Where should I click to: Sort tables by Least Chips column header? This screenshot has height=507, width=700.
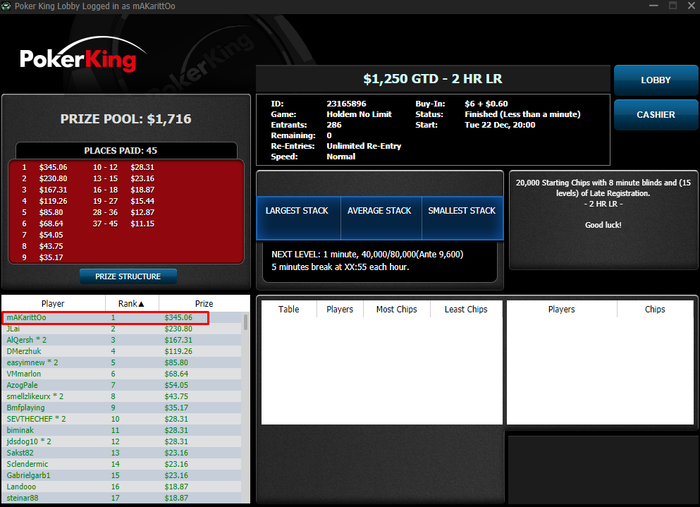pos(466,309)
